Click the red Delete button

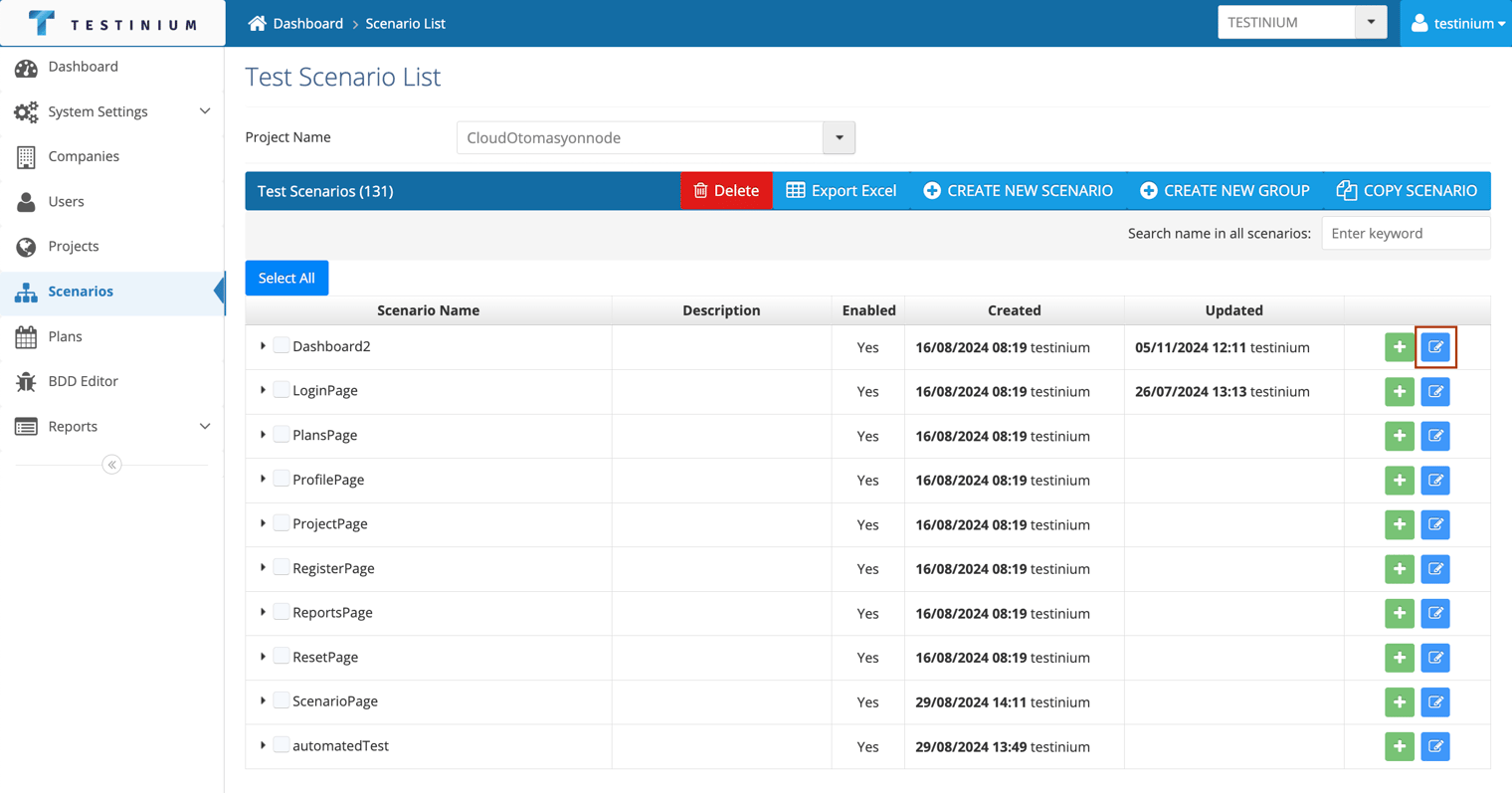(x=726, y=190)
